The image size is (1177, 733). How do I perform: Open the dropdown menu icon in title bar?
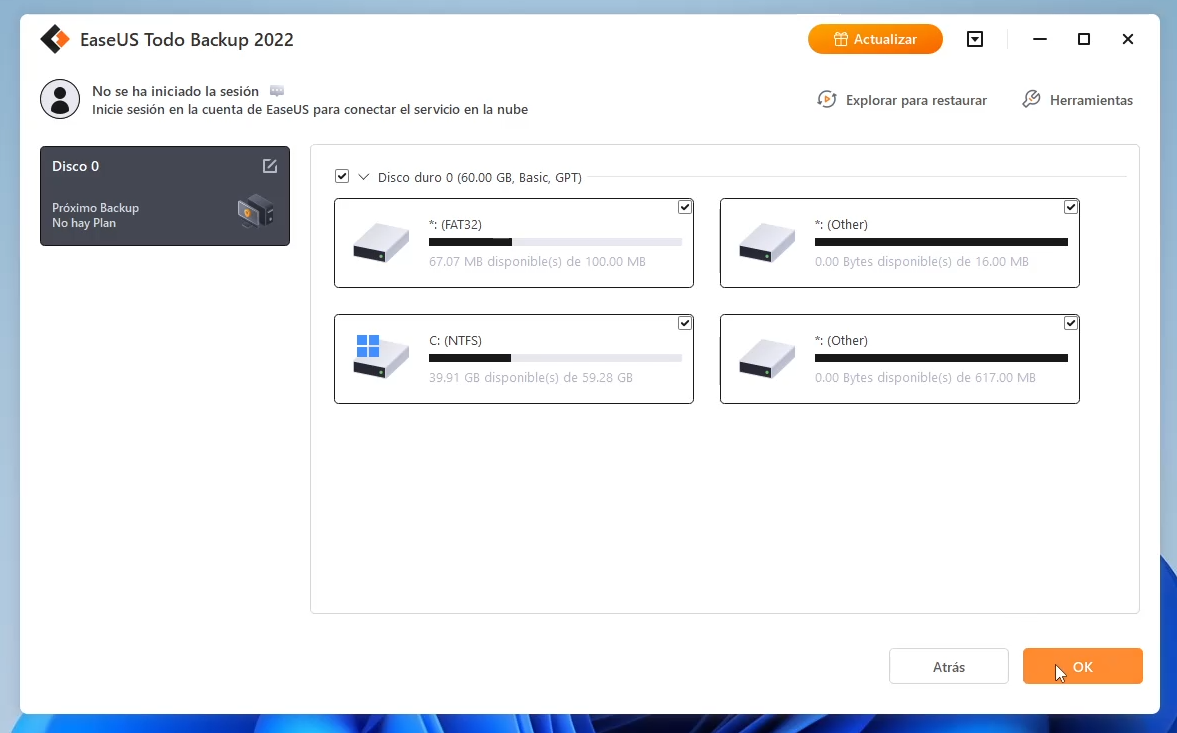(974, 39)
